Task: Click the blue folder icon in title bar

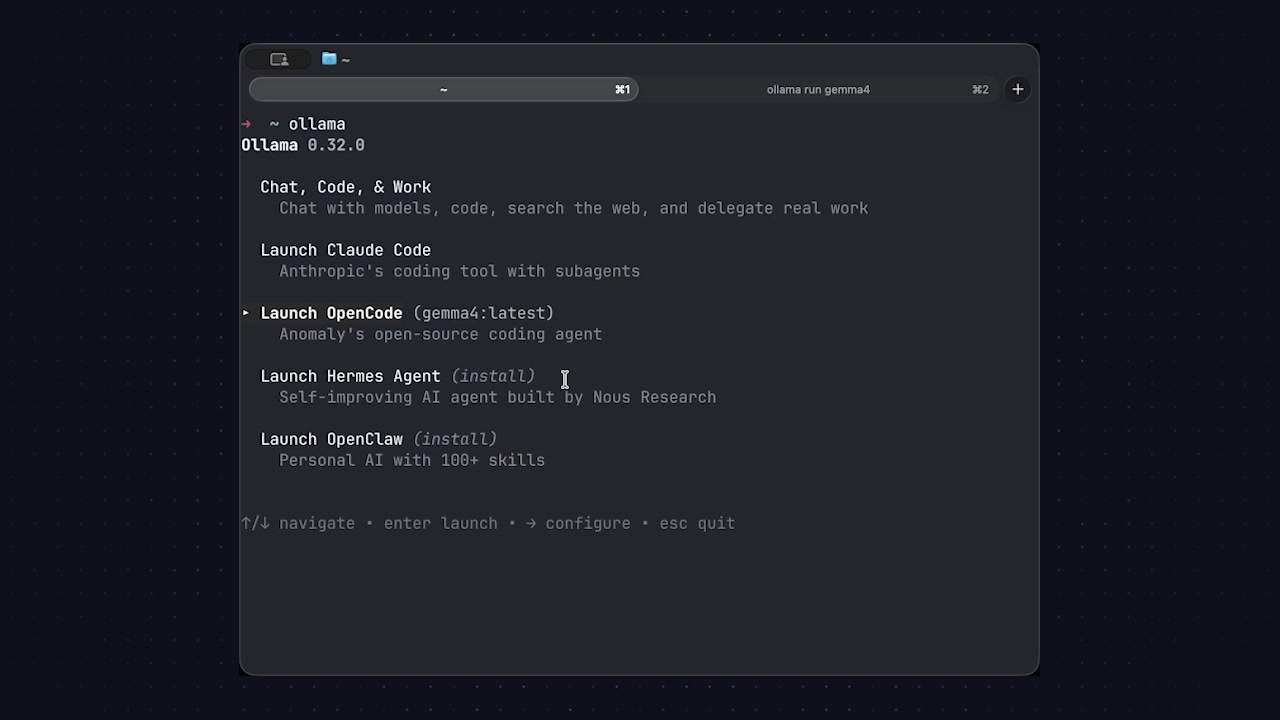Action: pos(328,59)
